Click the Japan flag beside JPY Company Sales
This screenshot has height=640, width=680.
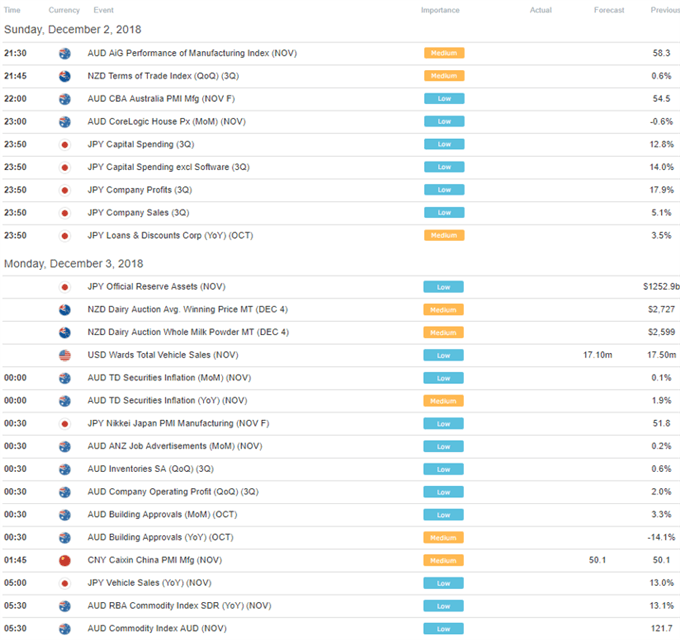(65, 213)
